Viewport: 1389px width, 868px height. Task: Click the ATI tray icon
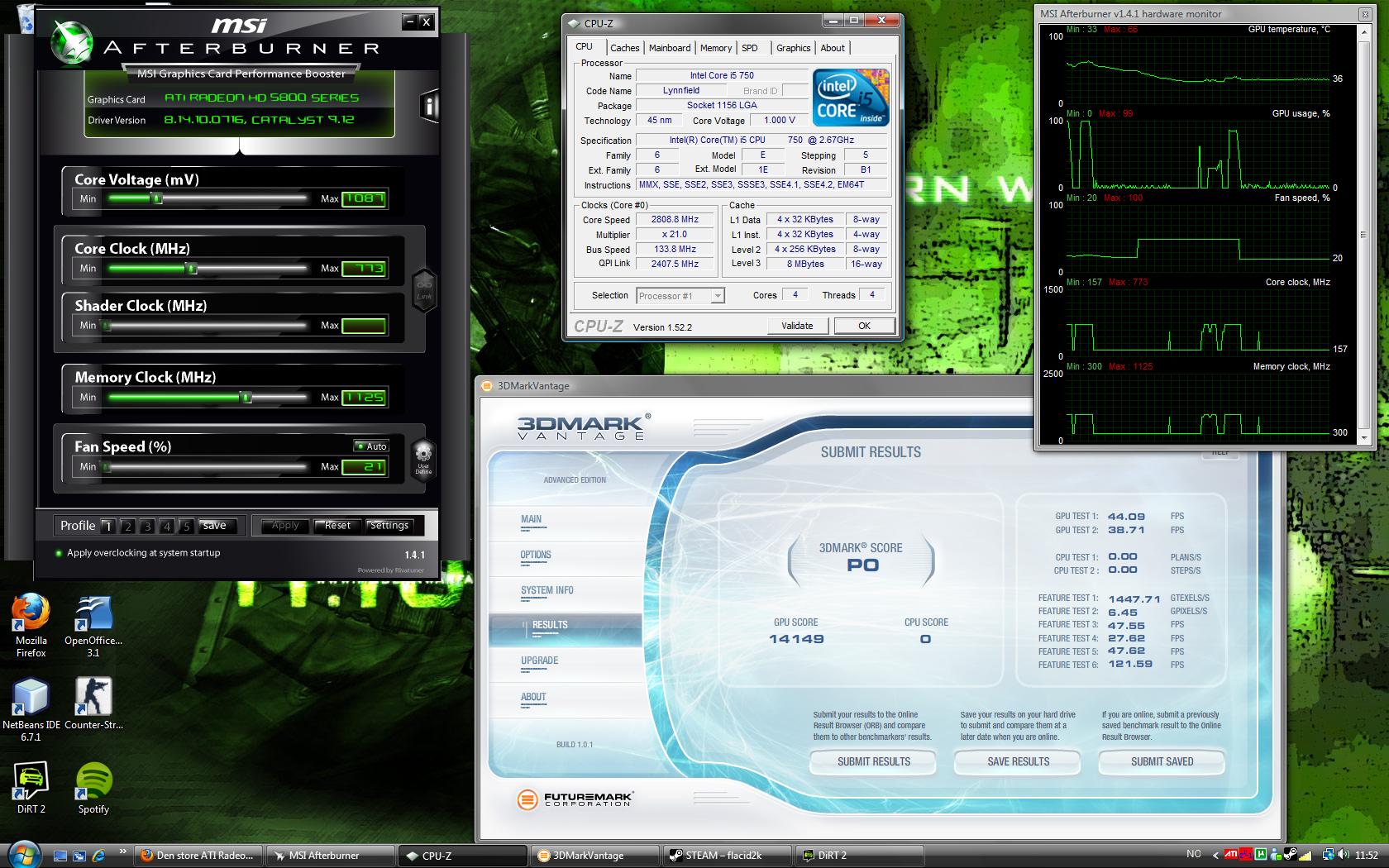[x=1231, y=855]
